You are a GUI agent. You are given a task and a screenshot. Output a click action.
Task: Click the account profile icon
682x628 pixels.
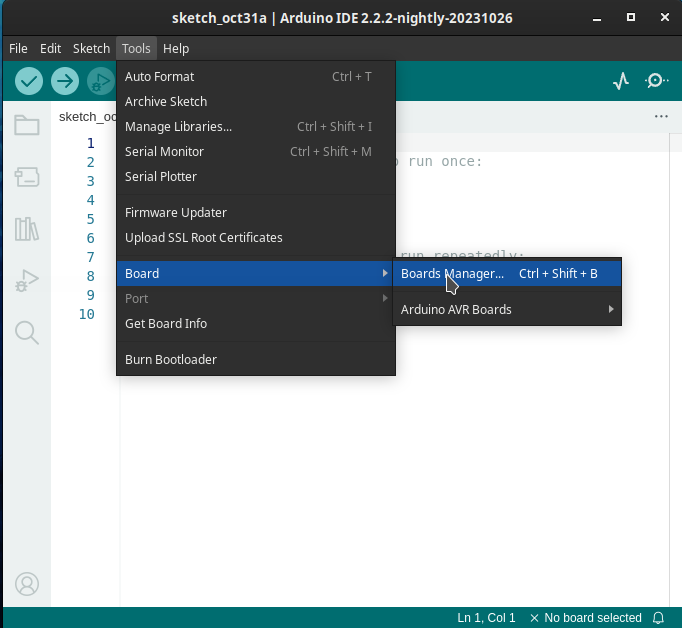[x=27, y=584]
